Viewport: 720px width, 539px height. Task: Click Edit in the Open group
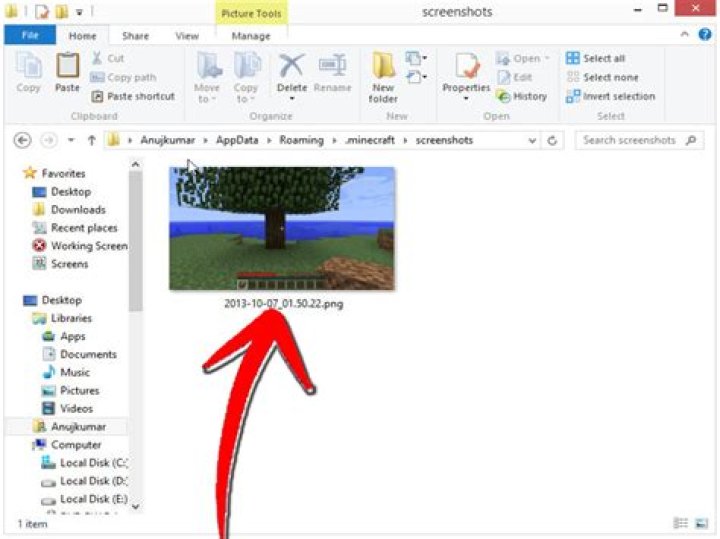tap(515, 77)
